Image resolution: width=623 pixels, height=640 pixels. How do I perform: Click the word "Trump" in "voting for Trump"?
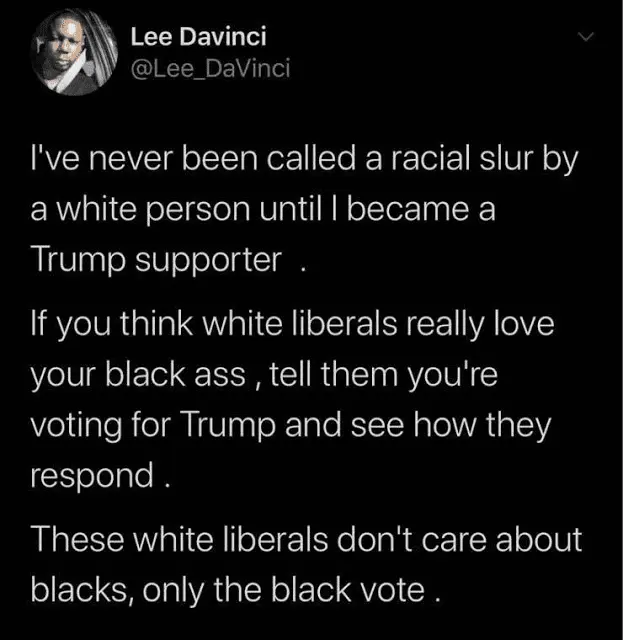pos(229,427)
